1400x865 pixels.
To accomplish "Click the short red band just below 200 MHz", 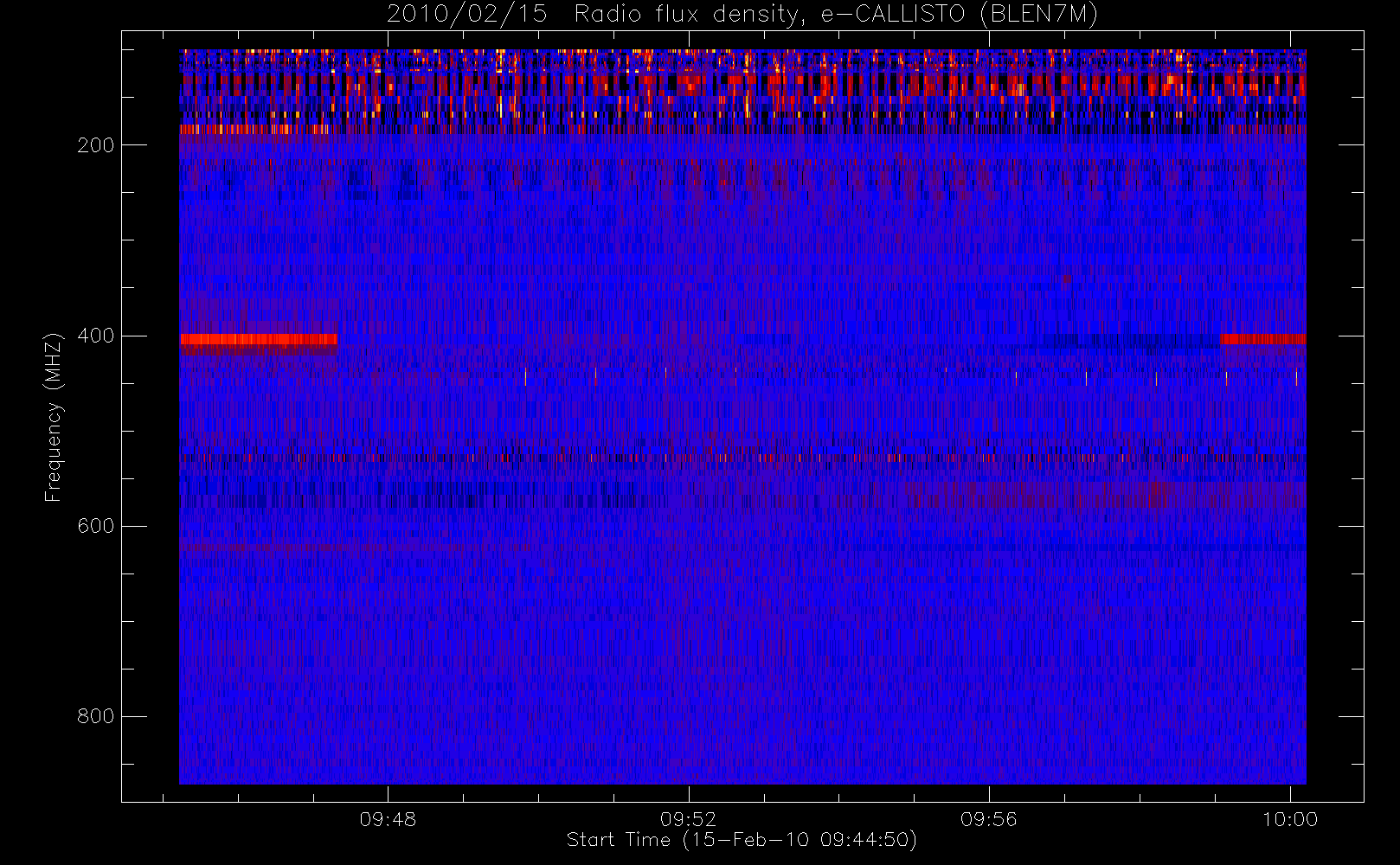I will (x=254, y=130).
